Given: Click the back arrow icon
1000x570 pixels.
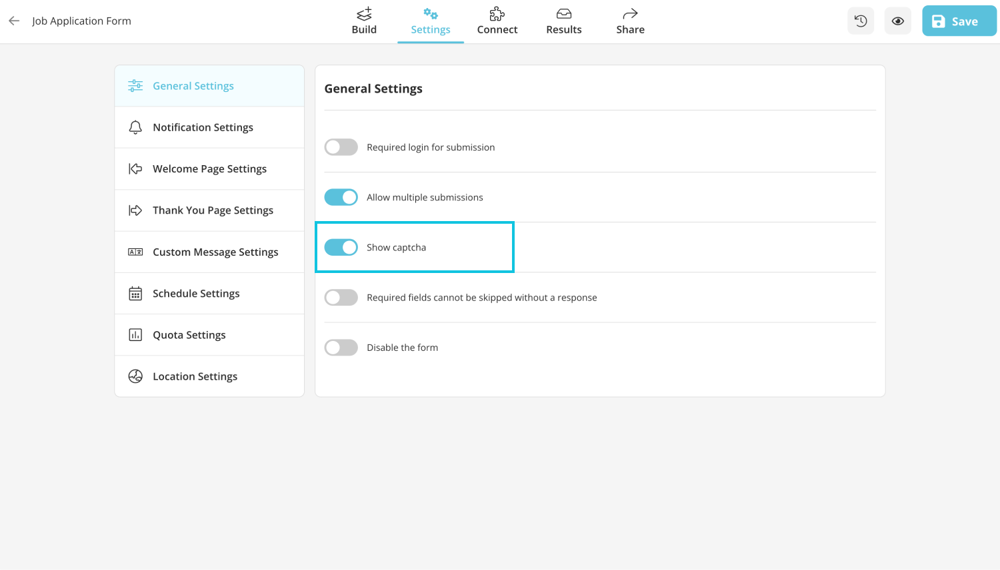Looking at the screenshot, I should [x=14, y=21].
